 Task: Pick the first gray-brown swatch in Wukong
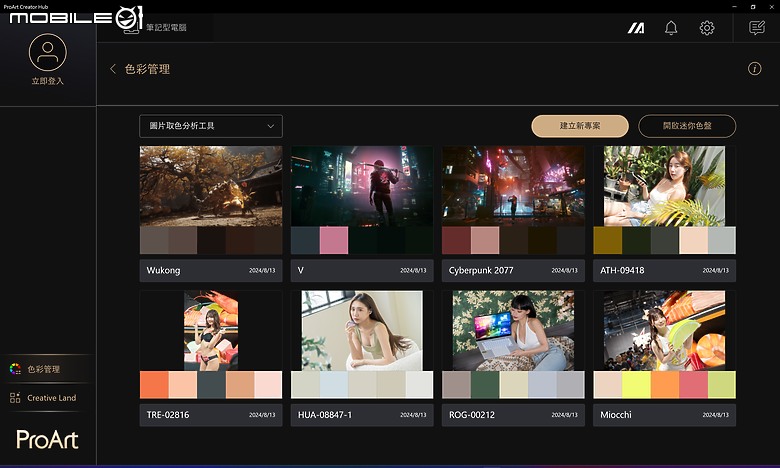click(154, 240)
